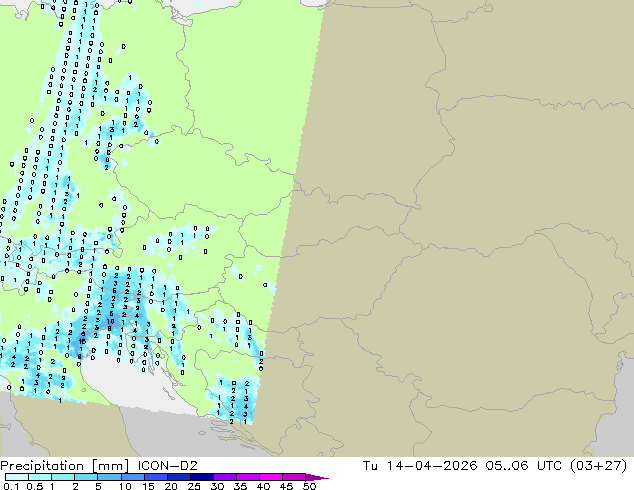Screen dimensions: 634x490
Task: Click the 45–50 mm legend color swatch
Action: click(294, 477)
